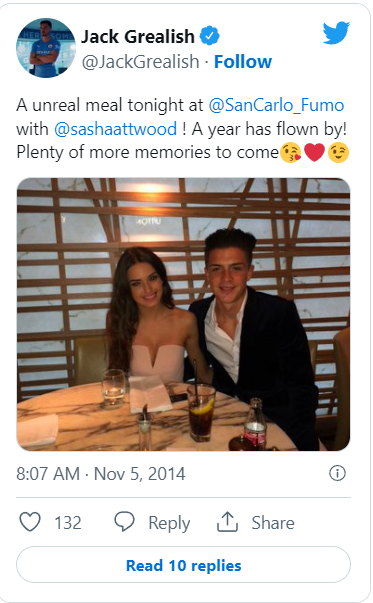Viewport: 373px width, 603px height.
Task: Click the reply speech bubble icon
Action: pyautogui.click(x=124, y=521)
